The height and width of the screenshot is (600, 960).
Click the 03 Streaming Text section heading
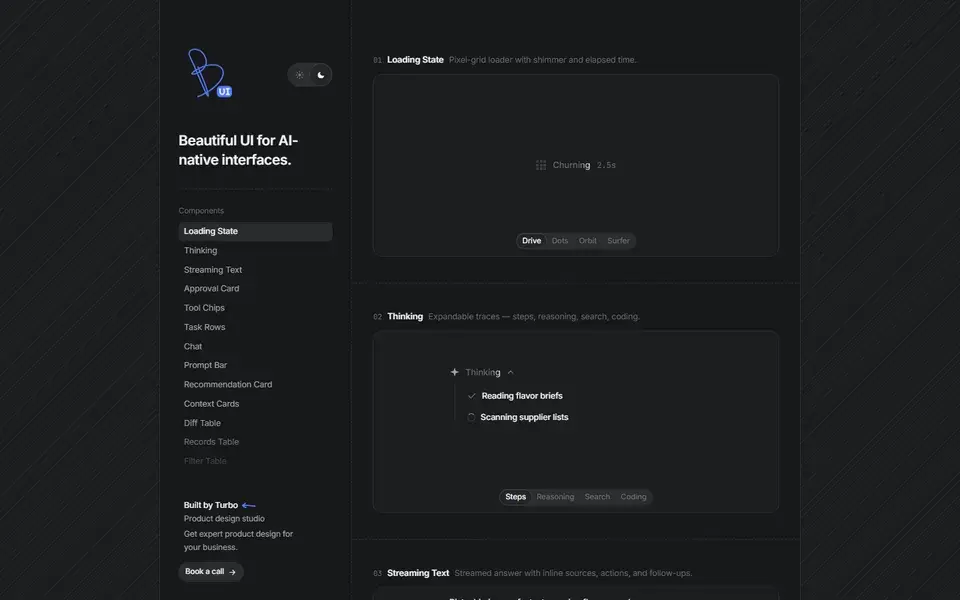[x=411, y=574]
